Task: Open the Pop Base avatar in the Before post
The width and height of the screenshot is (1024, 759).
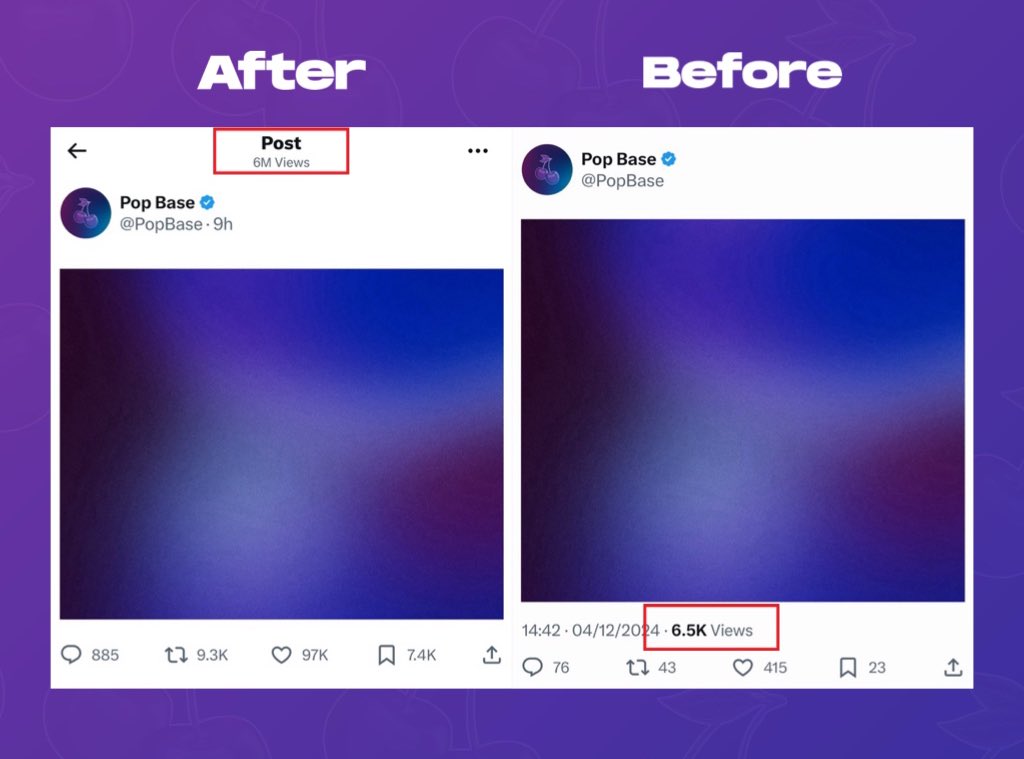Action: click(547, 169)
